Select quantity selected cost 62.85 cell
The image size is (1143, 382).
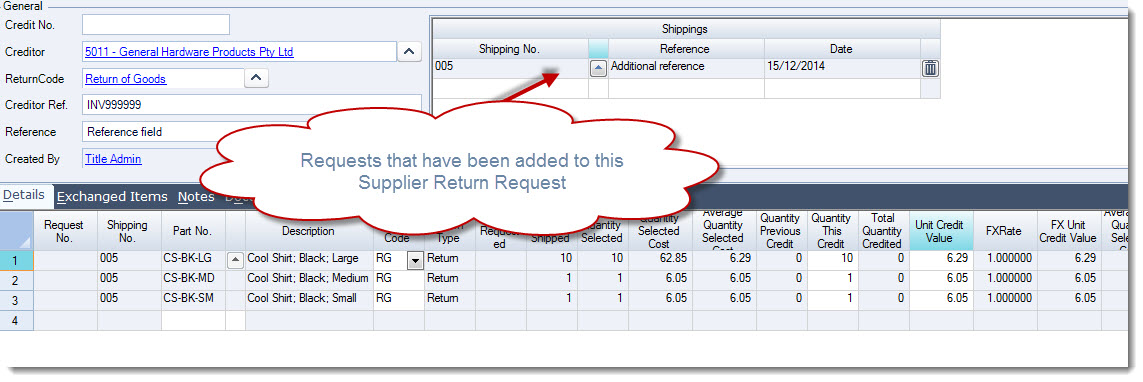coord(659,259)
